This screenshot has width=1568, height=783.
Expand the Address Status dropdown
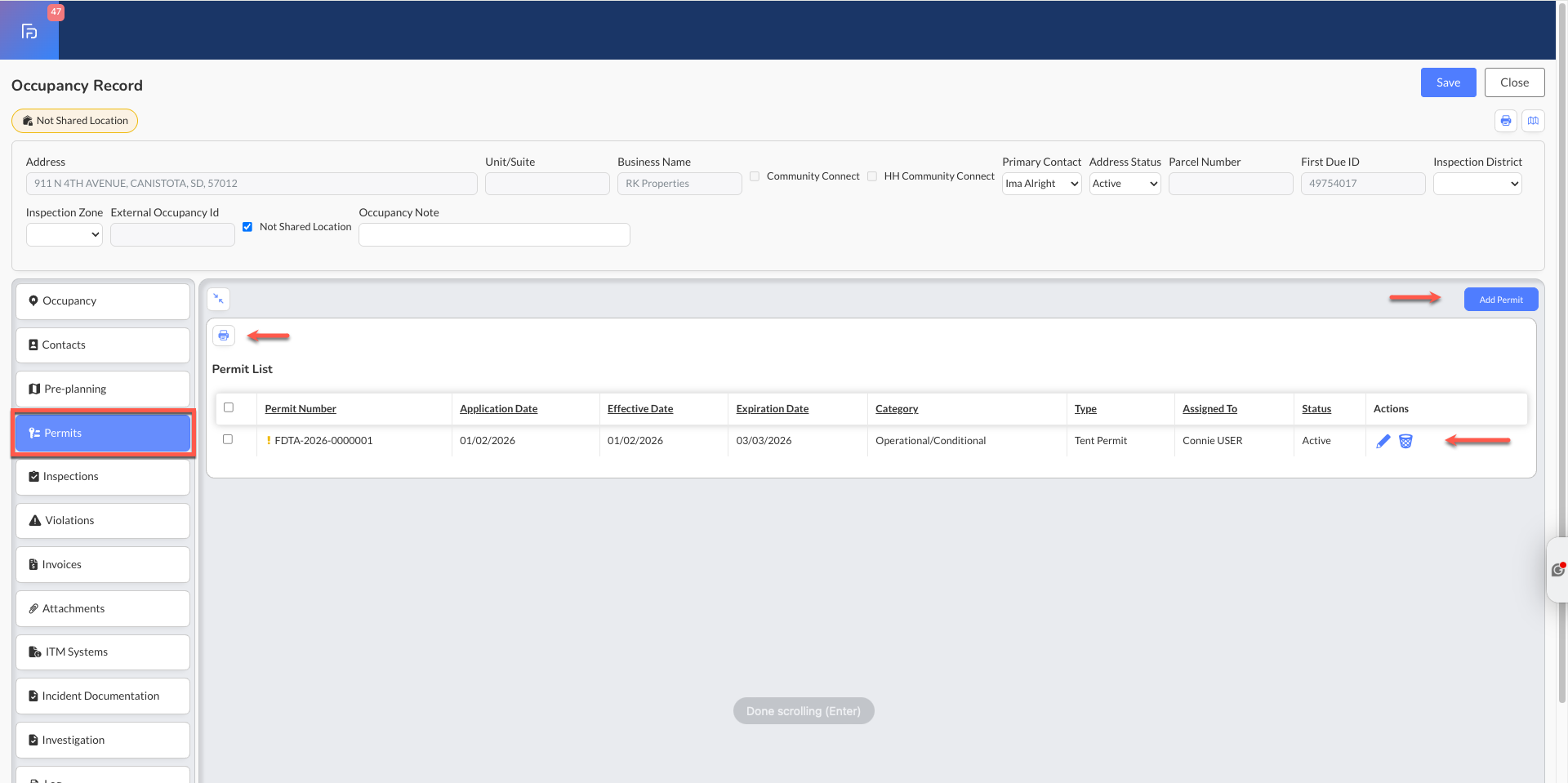[x=1125, y=184]
